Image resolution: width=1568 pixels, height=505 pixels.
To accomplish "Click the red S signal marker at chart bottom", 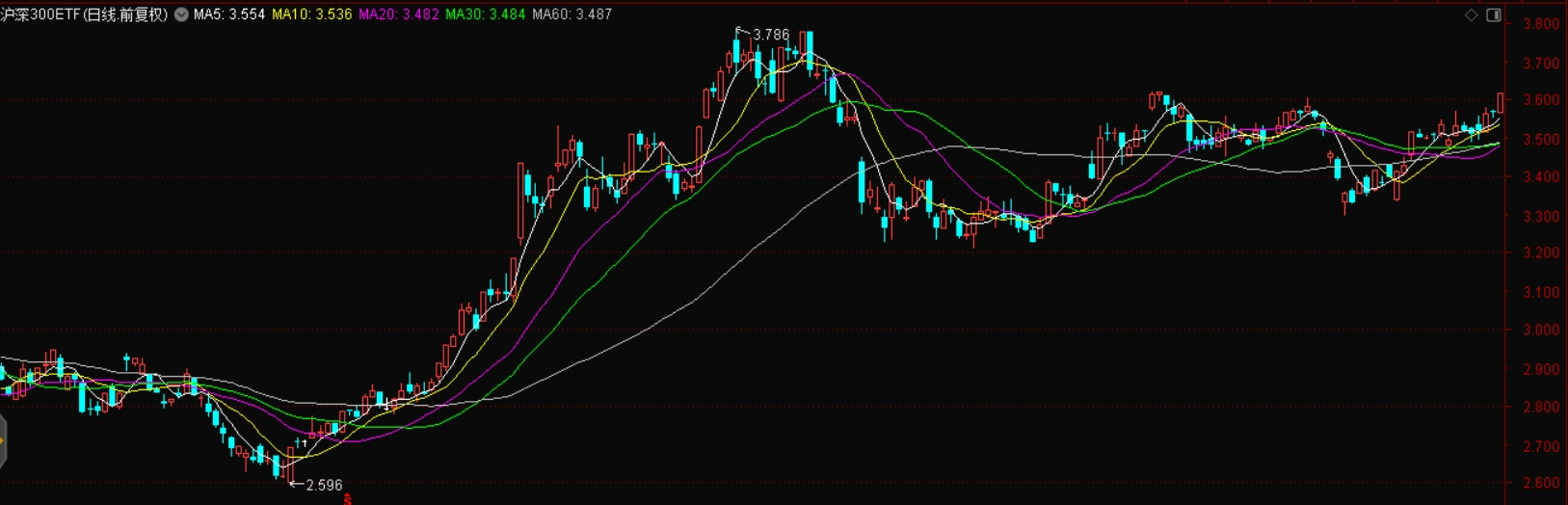I will pos(348,499).
